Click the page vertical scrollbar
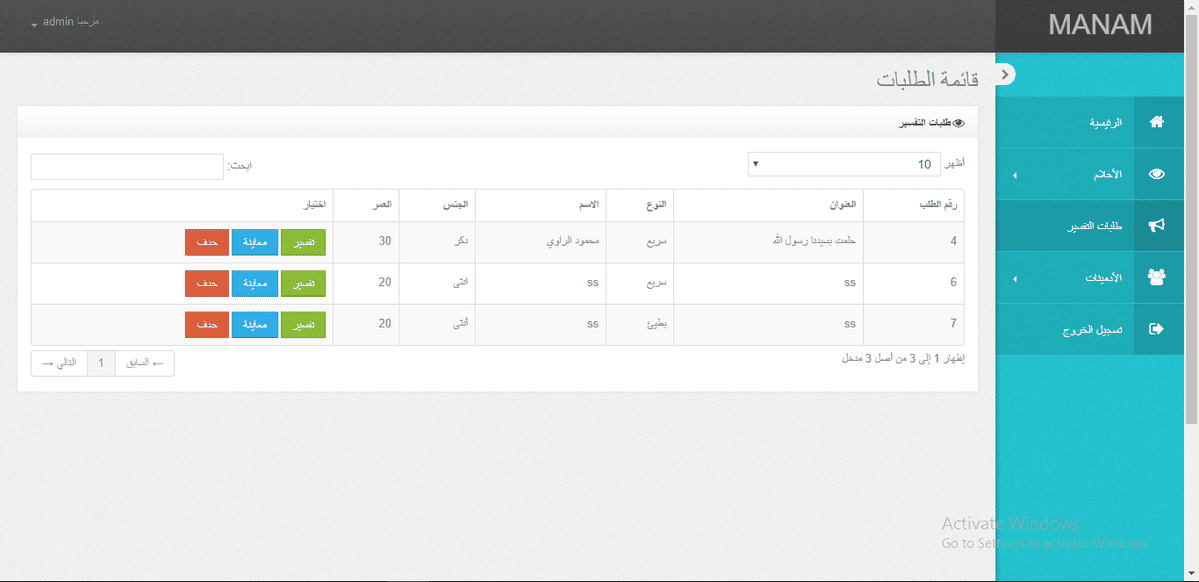Screen dimensions: 1199x582 click(1192, 218)
